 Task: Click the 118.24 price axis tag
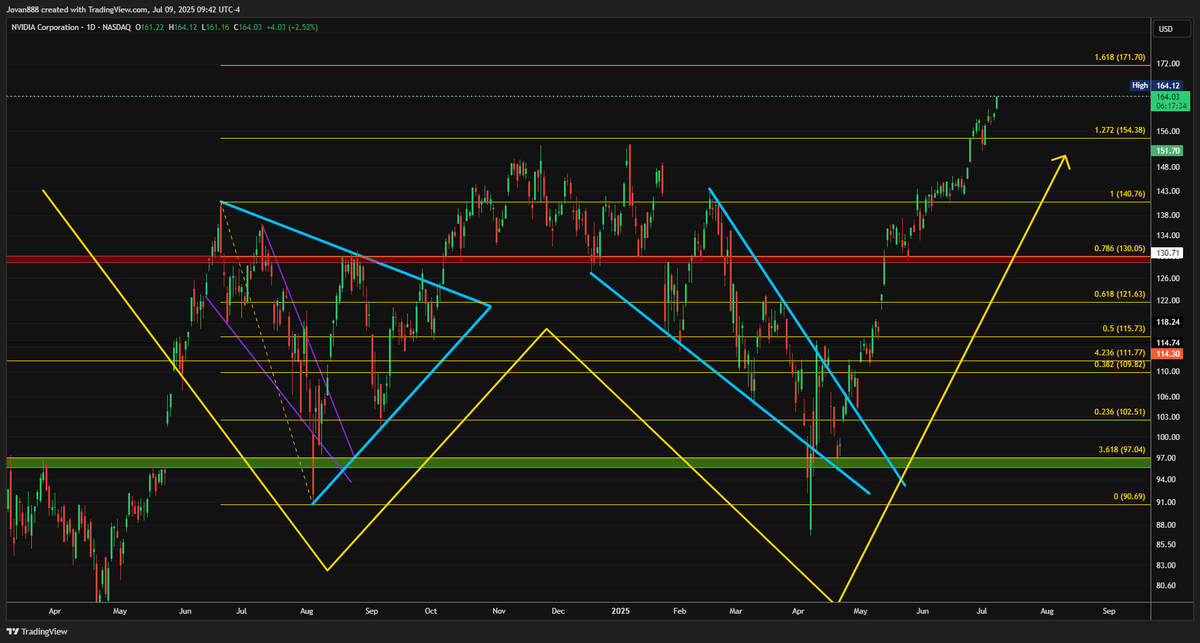[1169, 322]
